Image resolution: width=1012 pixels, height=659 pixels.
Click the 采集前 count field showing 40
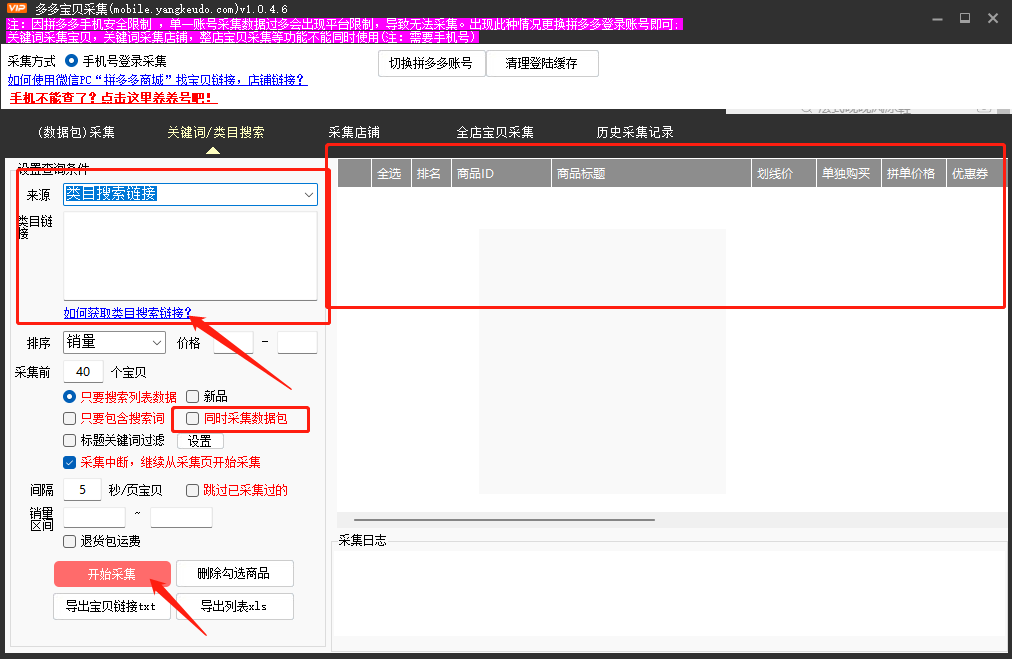[x=83, y=372]
